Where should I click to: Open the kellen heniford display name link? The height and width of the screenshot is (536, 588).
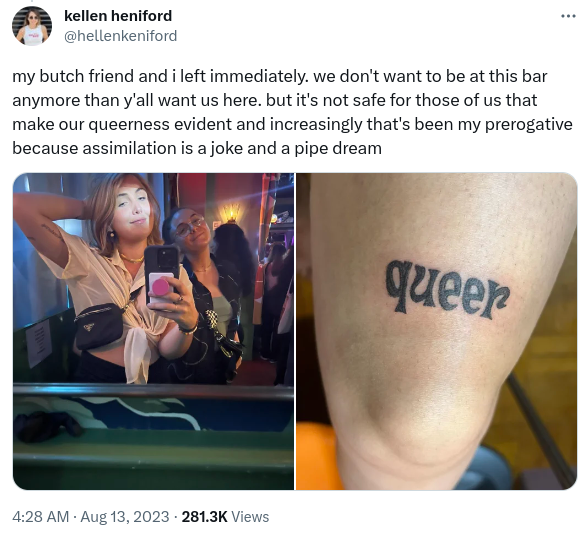[x=118, y=16]
